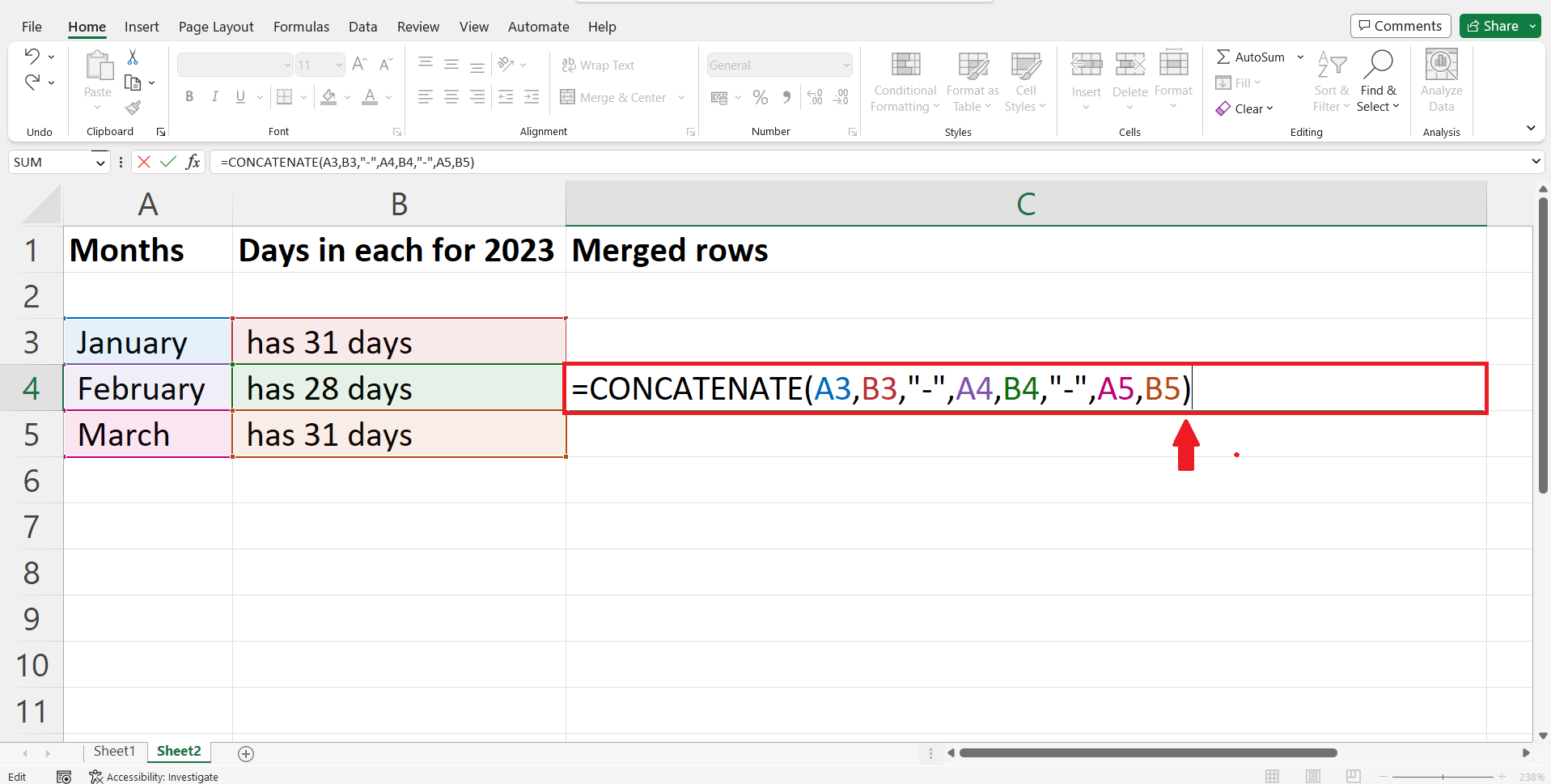This screenshot has height=784, width=1551.
Task: Click the Analyze Data icon
Action: (1441, 81)
